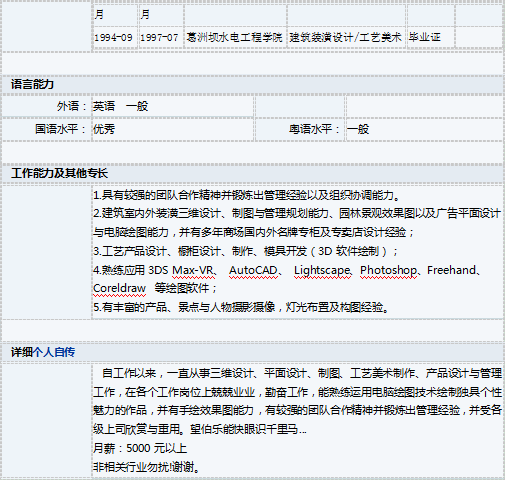Click the end date 1997-07 cell
Image resolution: width=505 pixels, height=480 pixels.
point(159,38)
